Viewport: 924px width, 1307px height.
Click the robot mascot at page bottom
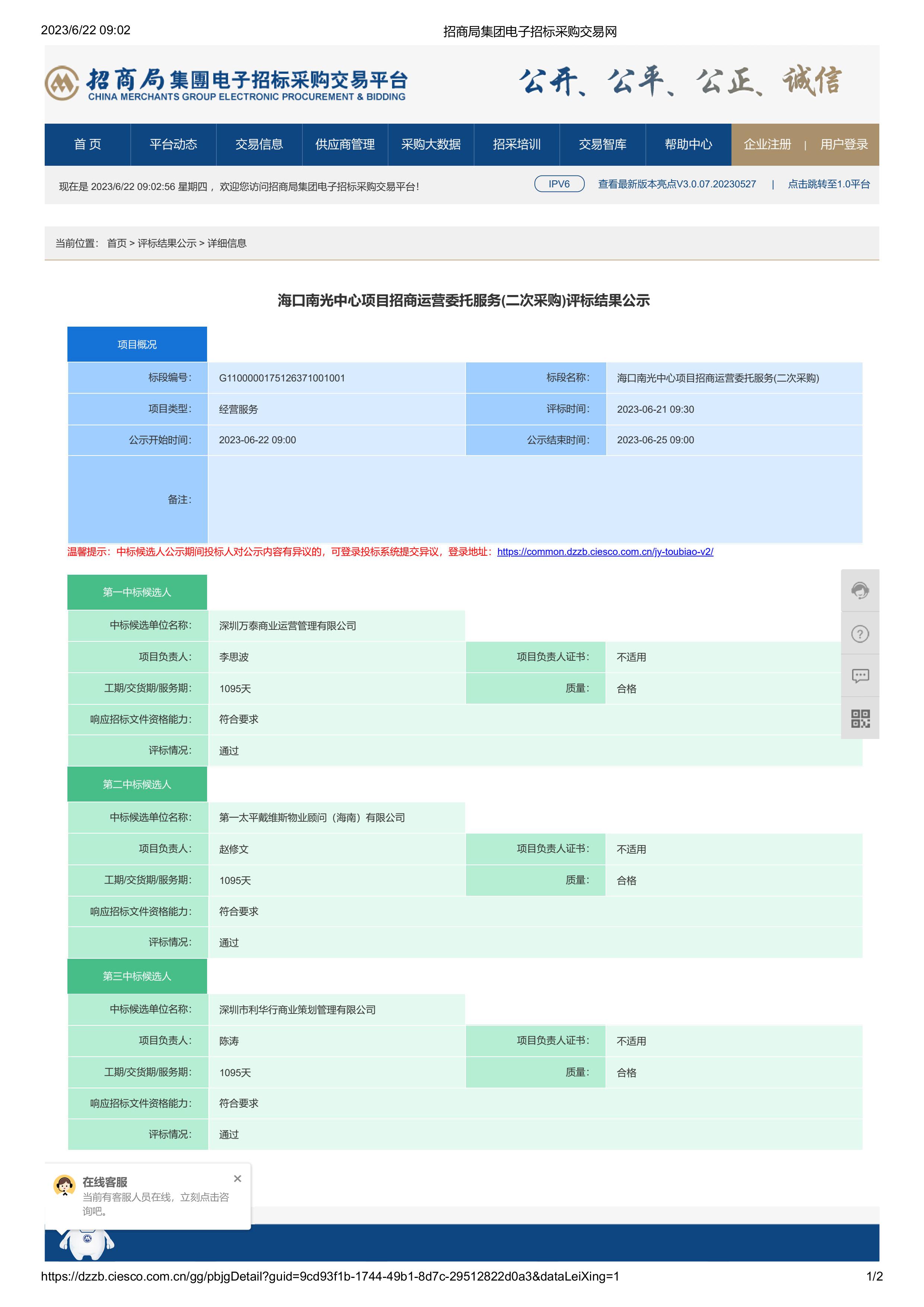[x=86, y=1244]
